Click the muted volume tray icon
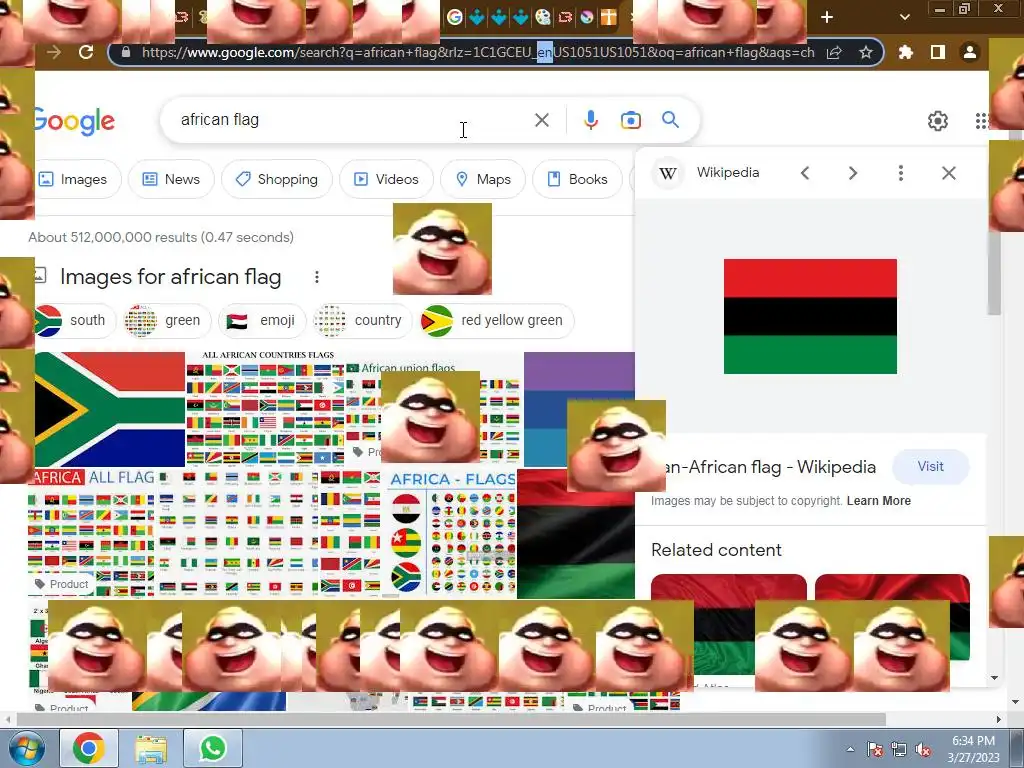Image resolution: width=1024 pixels, height=768 pixels. 923,749
